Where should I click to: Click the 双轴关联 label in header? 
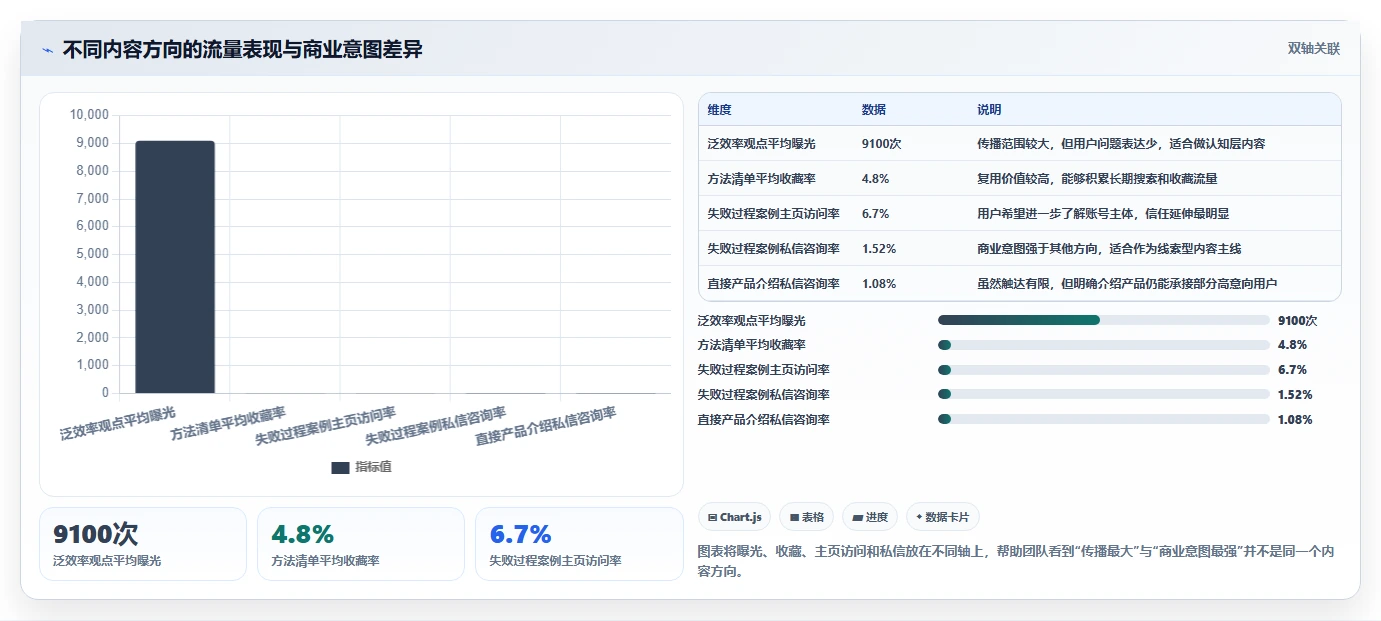tap(1314, 49)
